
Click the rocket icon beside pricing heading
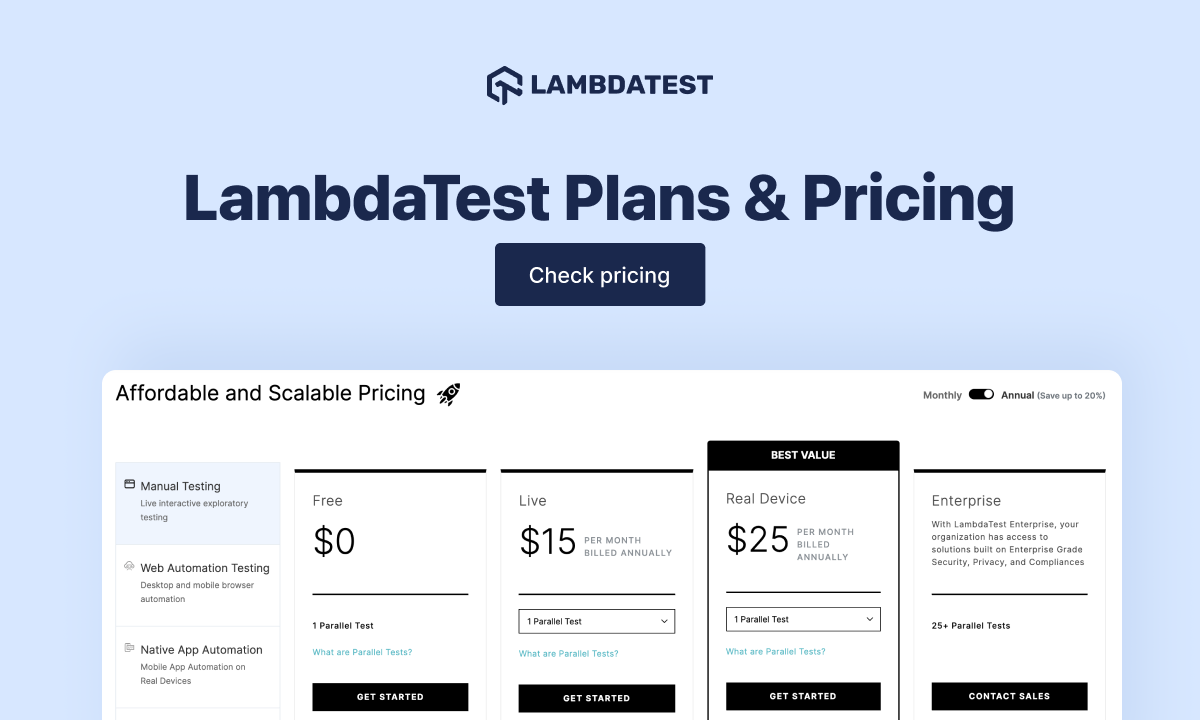coord(449,394)
